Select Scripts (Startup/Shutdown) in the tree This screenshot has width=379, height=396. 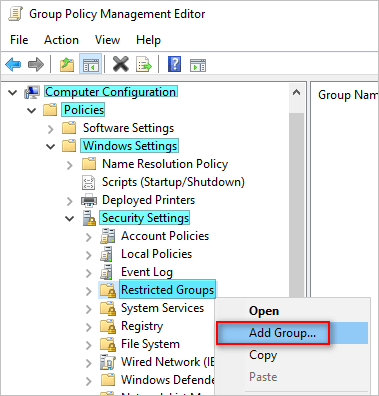pyautogui.click(x=173, y=182)
